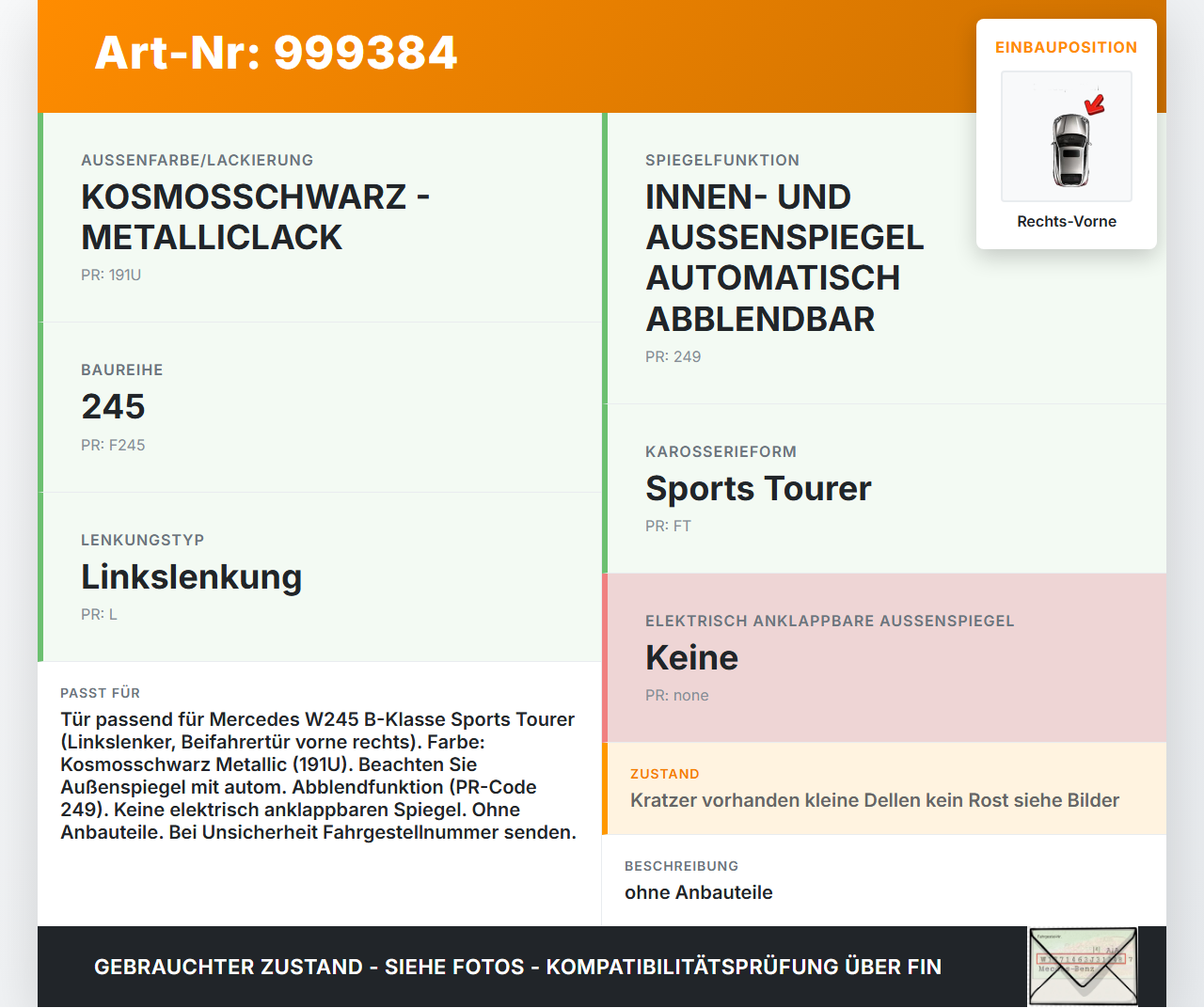1204x1008 pixels.
Task: Select the EINBAUPOSITION label
Action: click(x=1067, y=47)
